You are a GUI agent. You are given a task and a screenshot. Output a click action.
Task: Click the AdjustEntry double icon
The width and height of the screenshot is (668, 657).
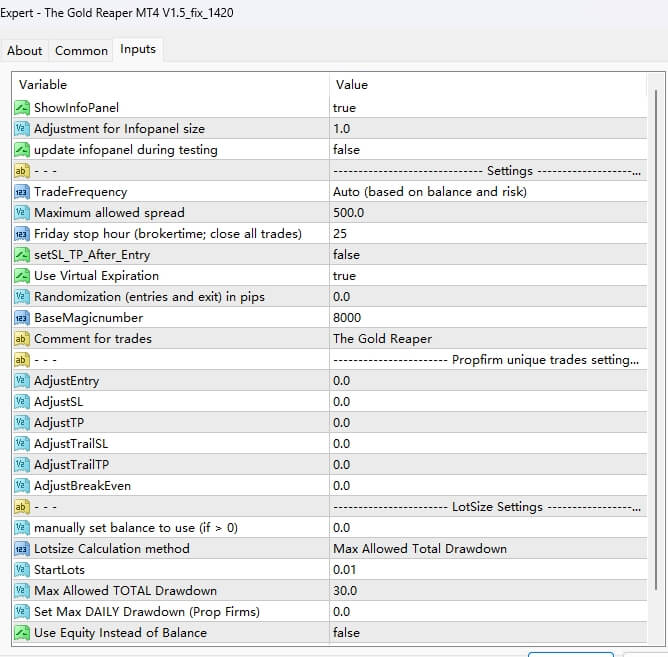22,380
